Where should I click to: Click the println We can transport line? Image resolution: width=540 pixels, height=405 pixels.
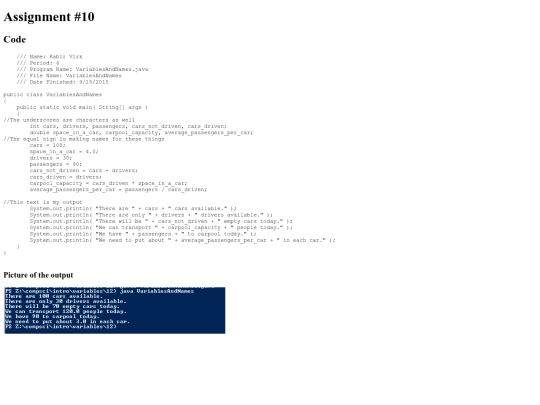(161, 227)
